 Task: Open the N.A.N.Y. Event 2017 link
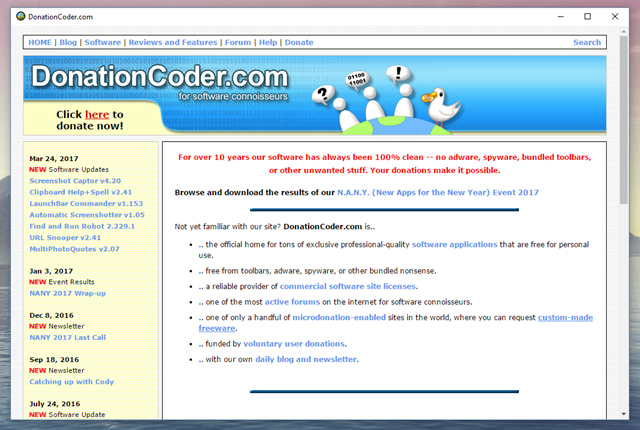pos(438,193)
